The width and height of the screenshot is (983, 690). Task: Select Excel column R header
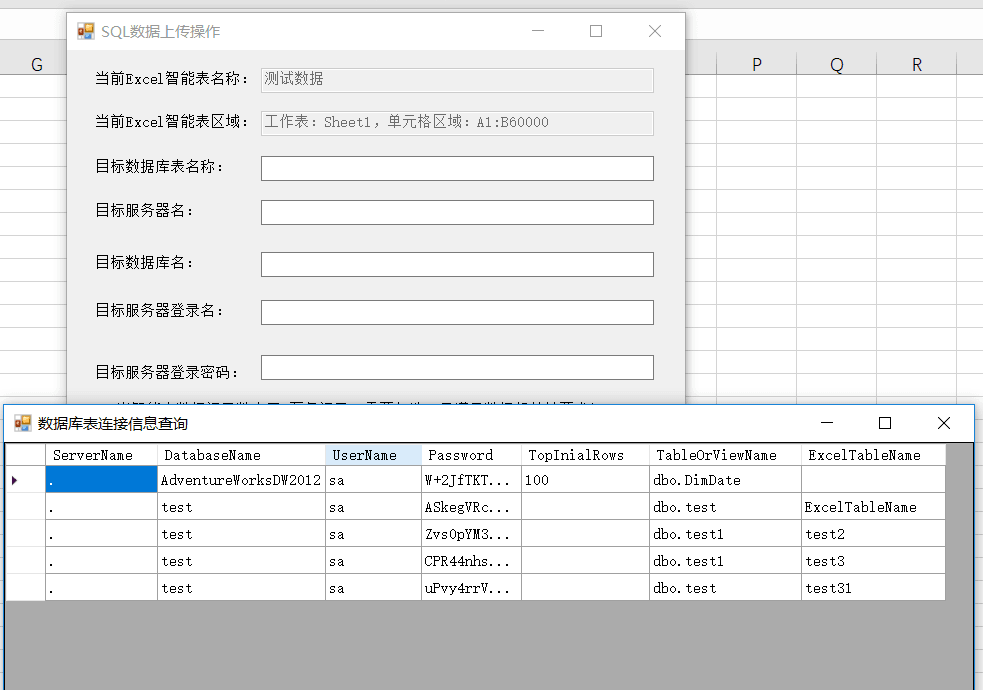(917, 64)
